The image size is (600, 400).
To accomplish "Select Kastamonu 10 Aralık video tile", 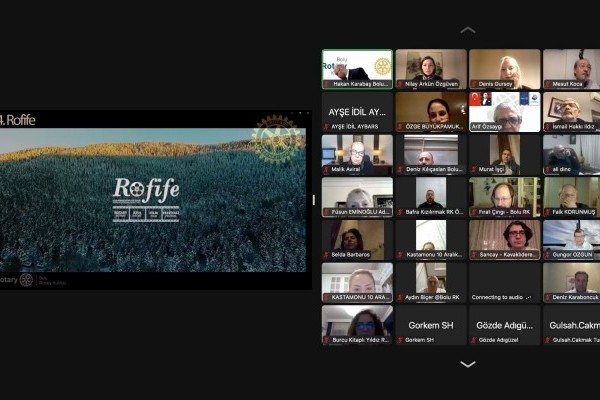I will pos(431,240).
